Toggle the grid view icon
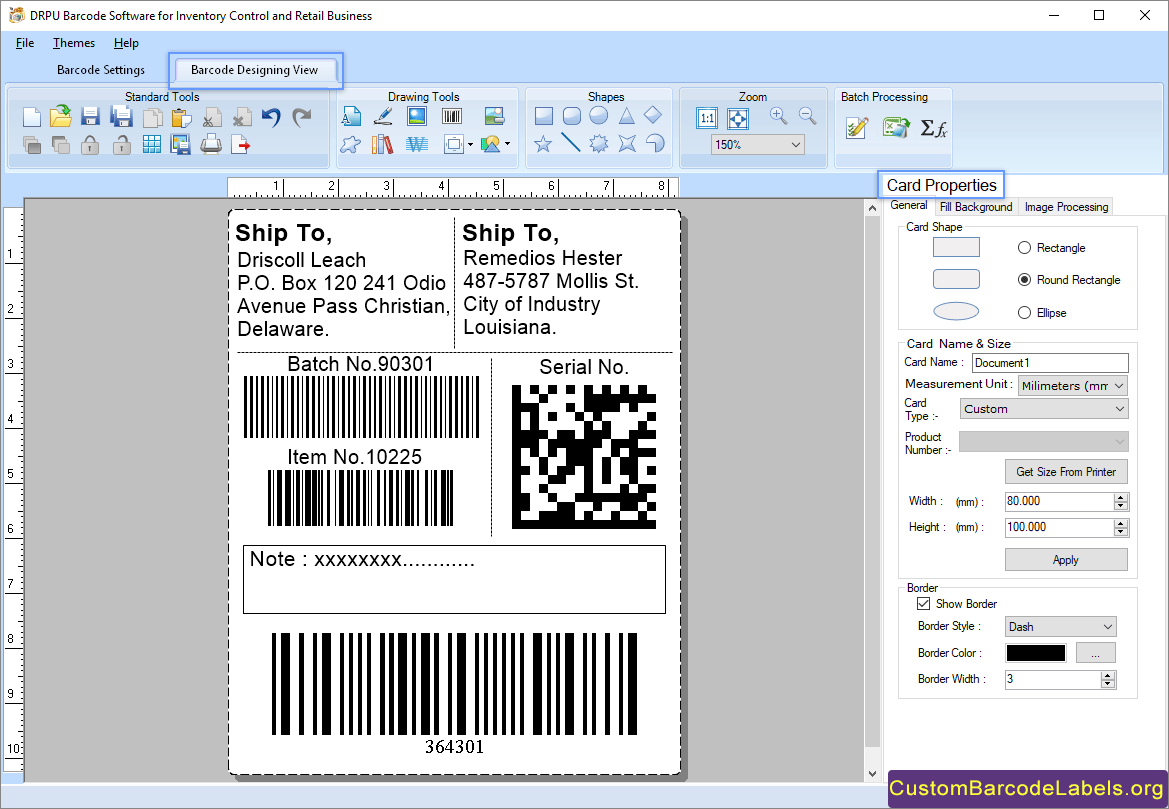 click(151, 145)
